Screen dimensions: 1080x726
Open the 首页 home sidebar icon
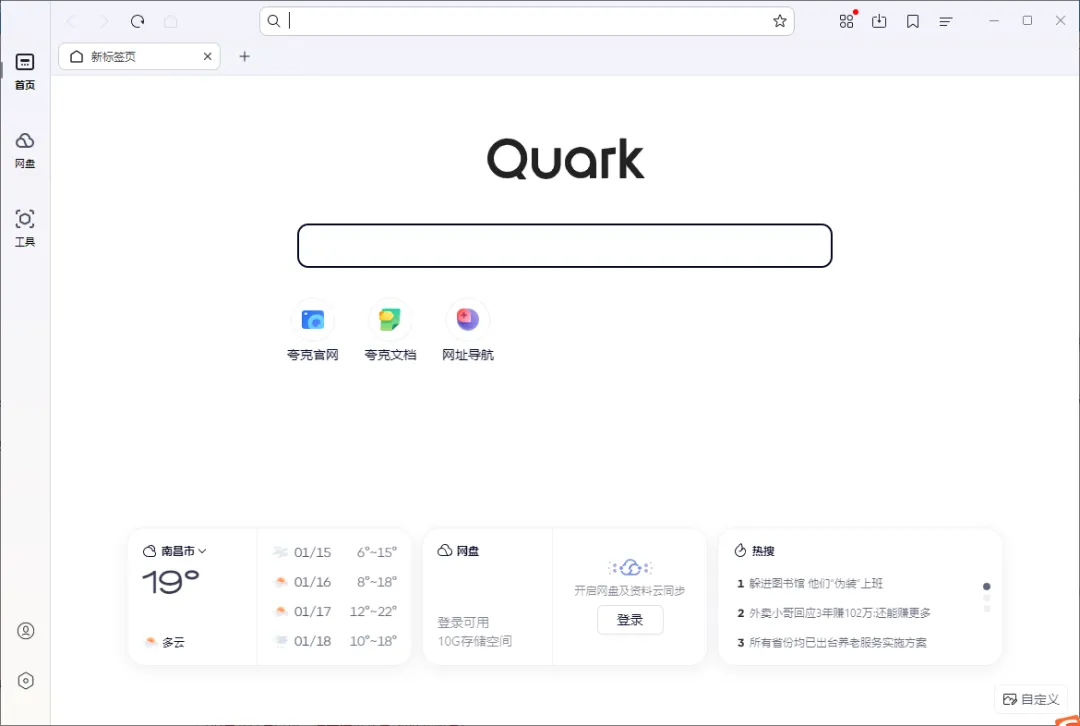[x=25, y=72]
